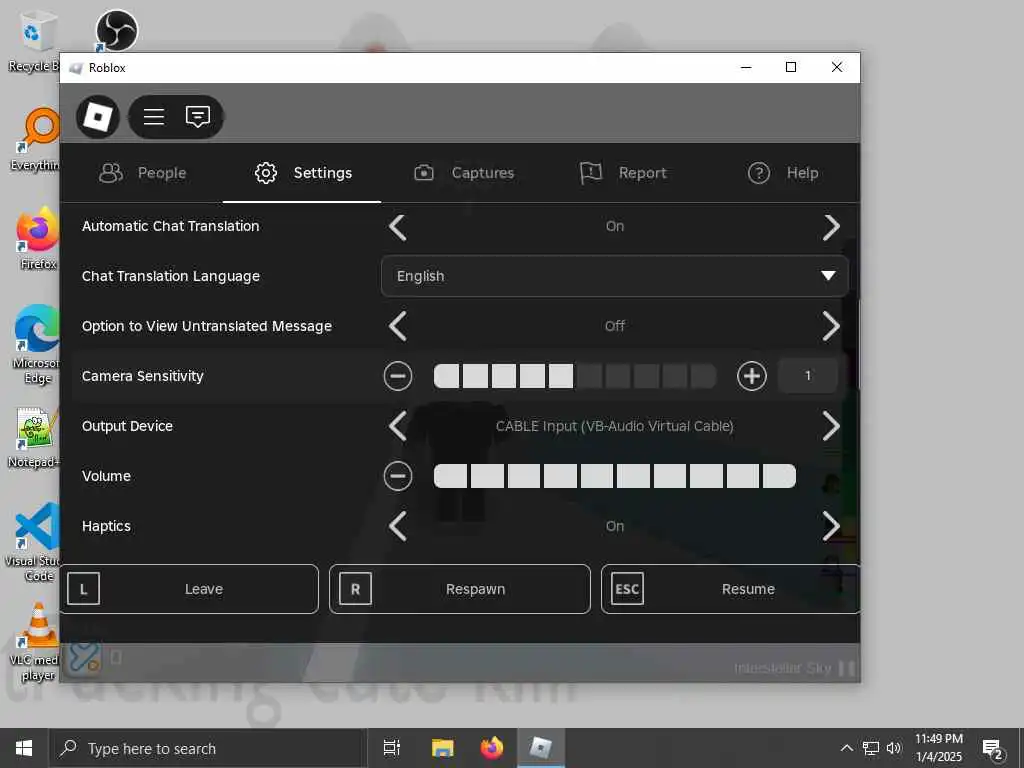Click the Camera Sensitivity value field
The height and width of the screenshot is (768, 1024).
coord(808,376)
